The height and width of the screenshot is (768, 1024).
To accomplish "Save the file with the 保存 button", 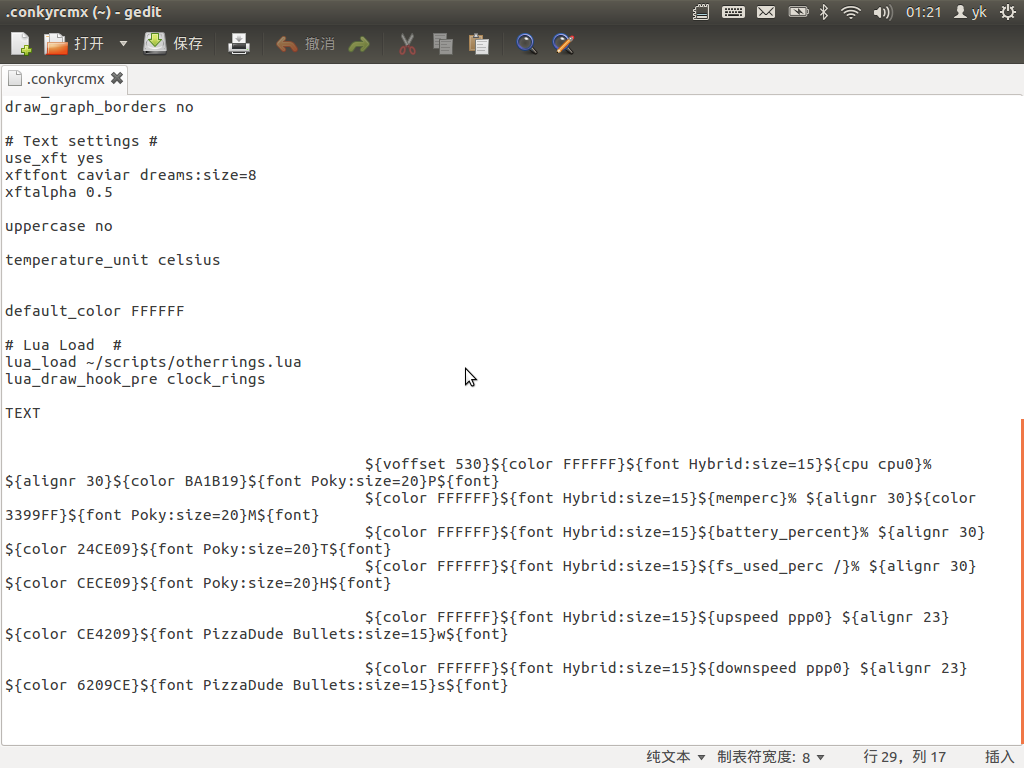I will pos(173,44).
